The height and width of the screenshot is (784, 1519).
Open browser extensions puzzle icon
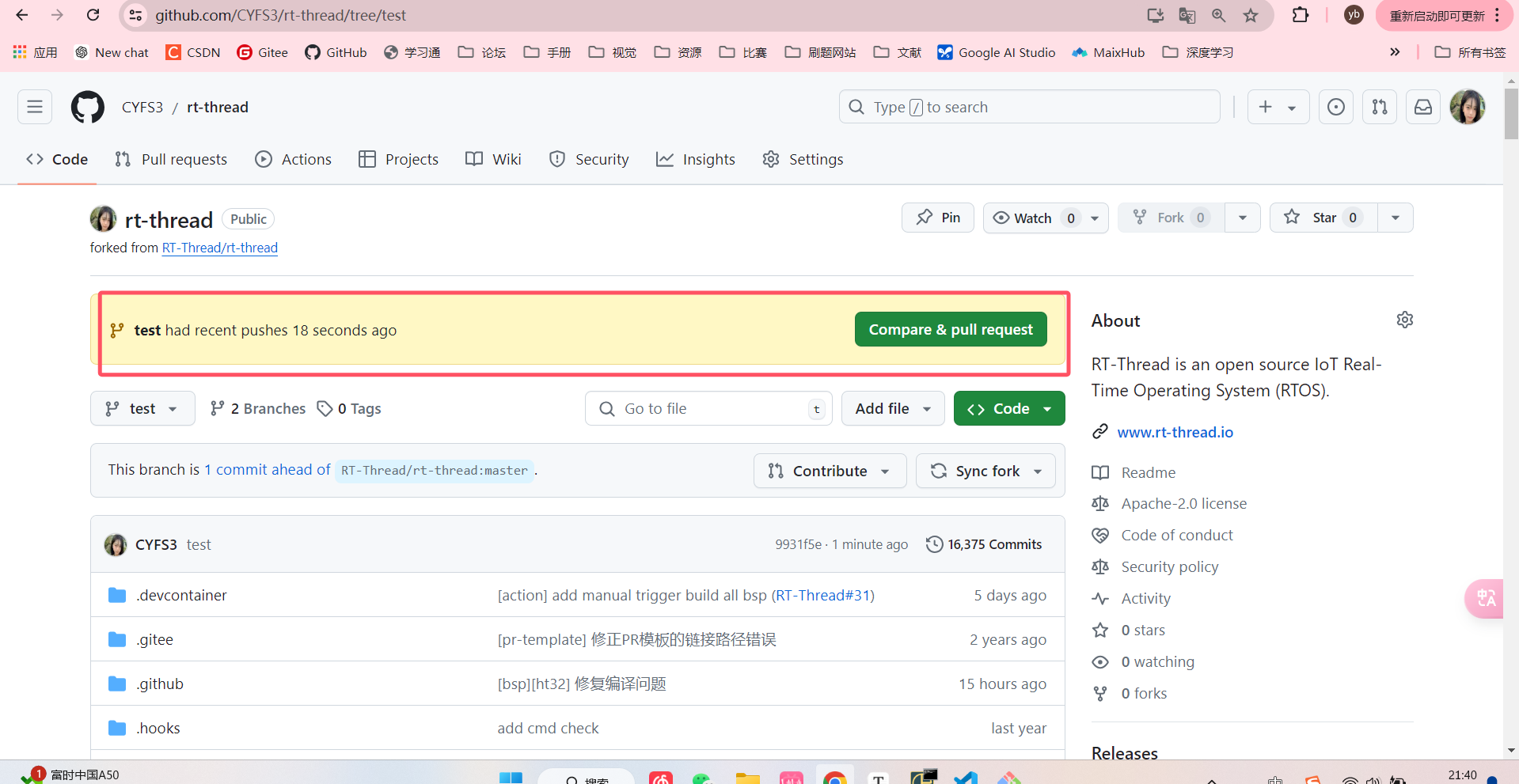click(x=1301, y=15)
